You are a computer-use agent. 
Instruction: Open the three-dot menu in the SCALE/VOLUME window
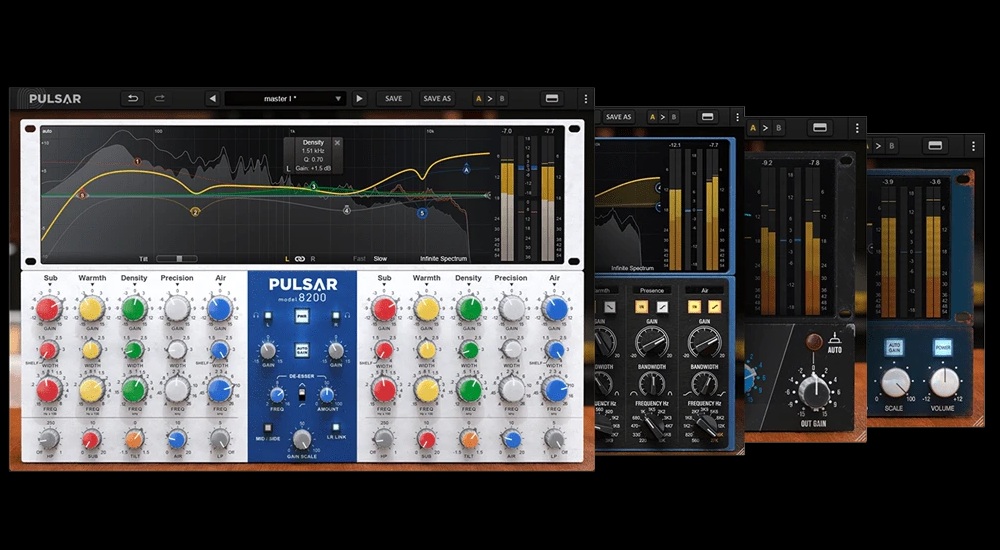pos(973,146)
